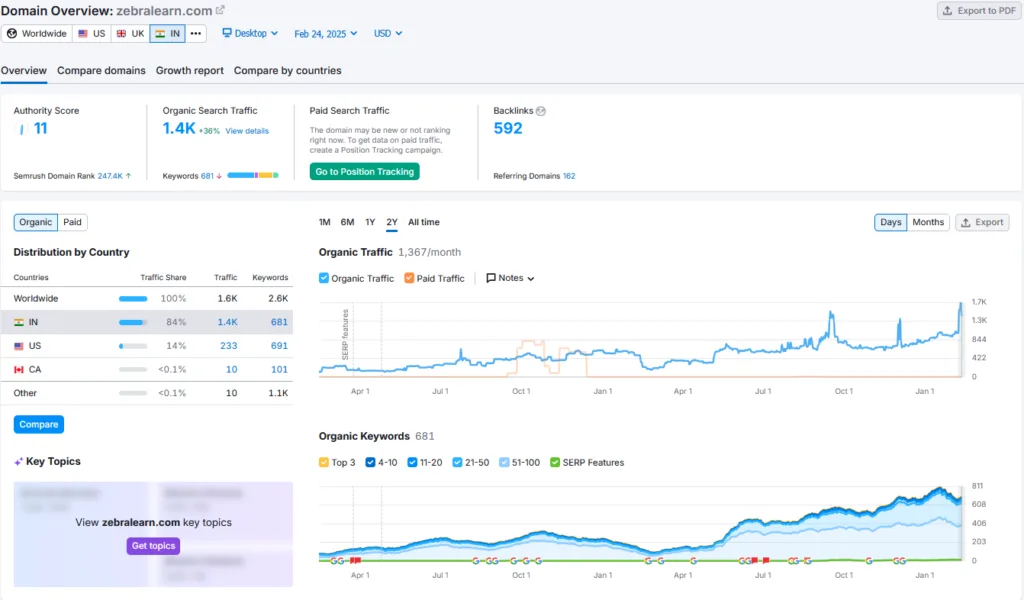This screenshot has height=600, width=1024.
Task: Click the keyword distribution color bar
Action: pos(253,176)
